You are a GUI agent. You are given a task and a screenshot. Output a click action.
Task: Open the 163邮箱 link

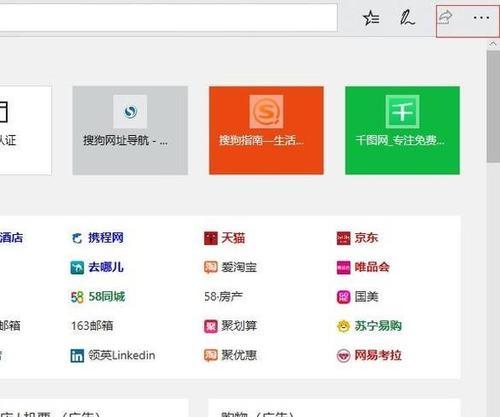coord(92,326)
